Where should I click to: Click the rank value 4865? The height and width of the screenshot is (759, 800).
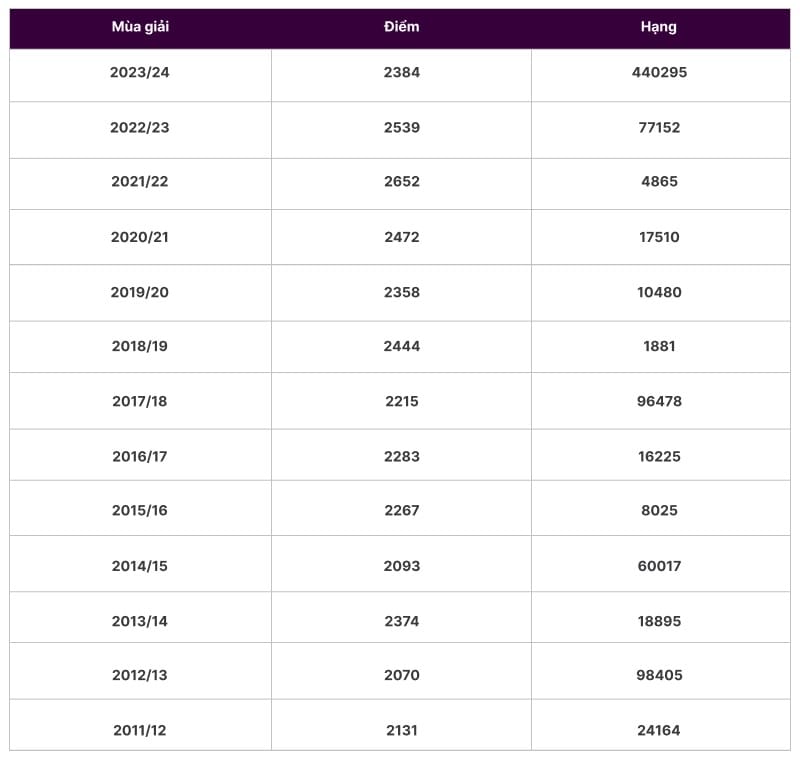(659, 182)
